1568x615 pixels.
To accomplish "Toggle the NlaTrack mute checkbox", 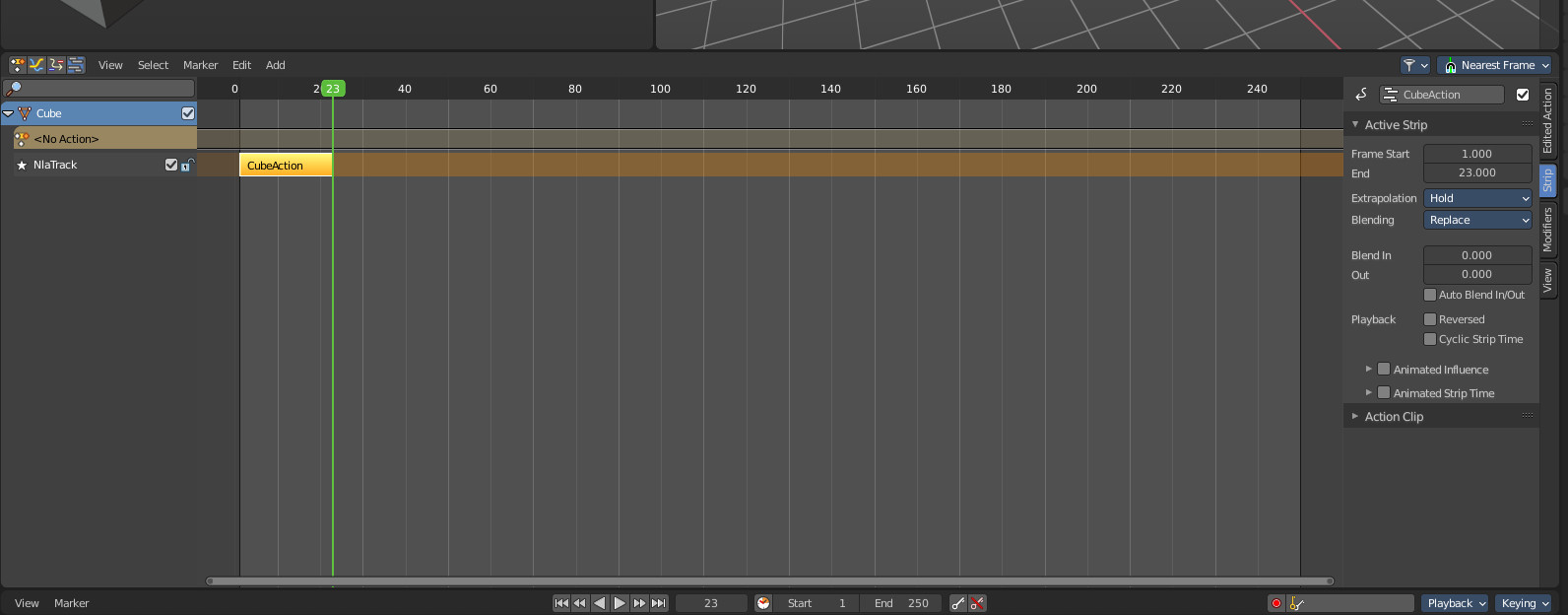I will coord(171,165).
